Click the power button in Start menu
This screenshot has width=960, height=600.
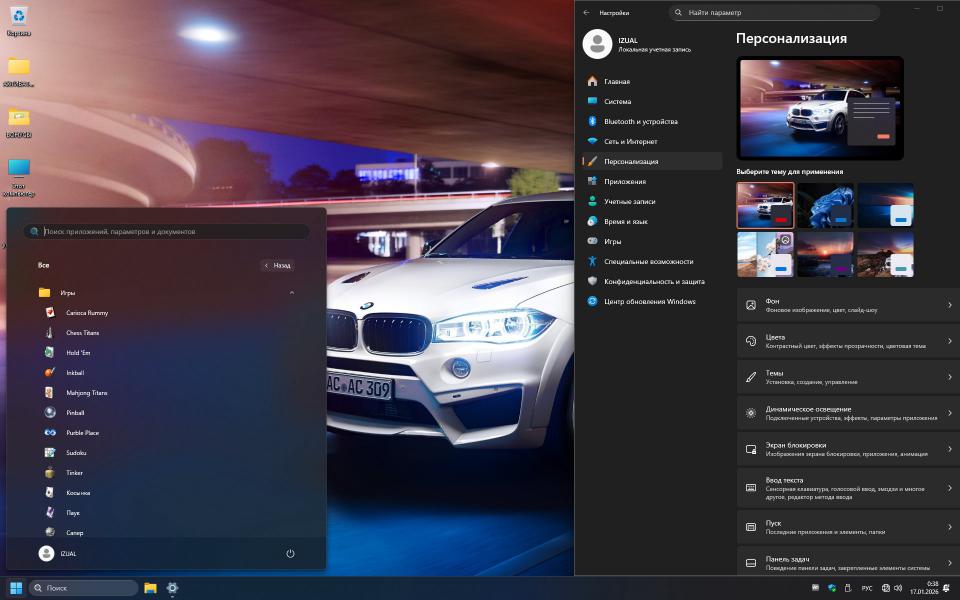[x=290, y=553]
